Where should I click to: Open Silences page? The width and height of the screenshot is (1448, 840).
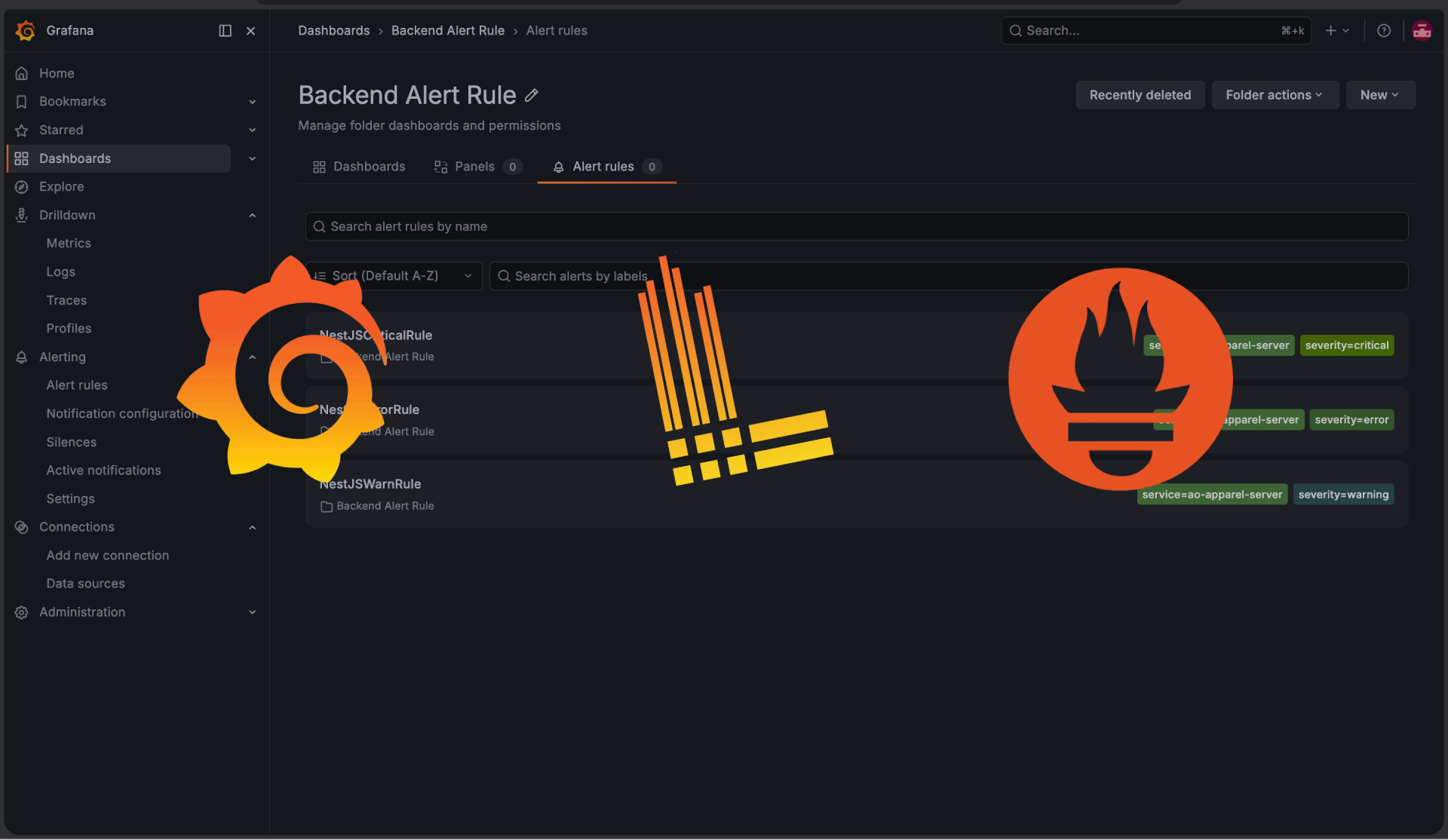pos(71,442)
